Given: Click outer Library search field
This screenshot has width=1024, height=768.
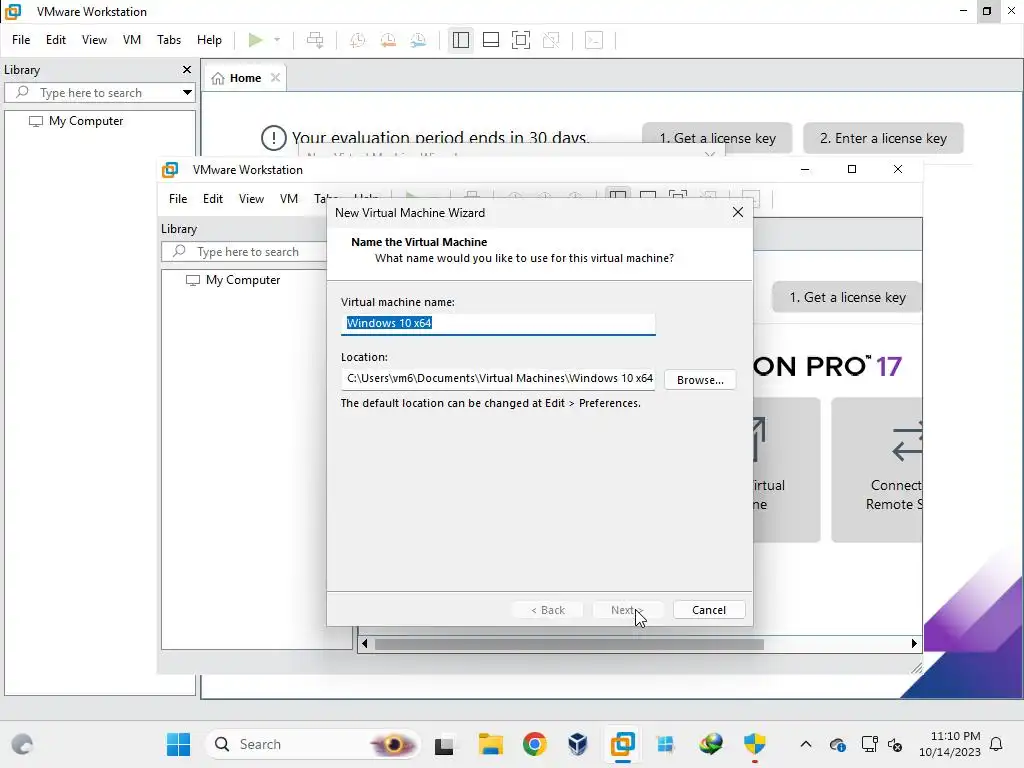Looking at the screenshot, I should click(98, 93).
